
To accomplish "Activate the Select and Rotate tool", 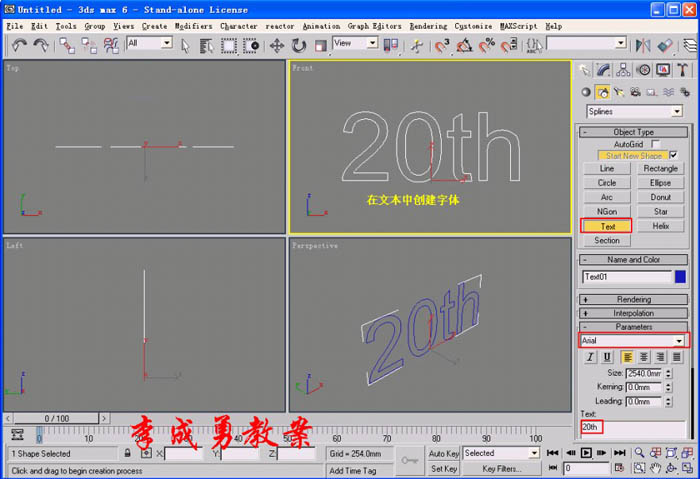I will coord(299,46).
